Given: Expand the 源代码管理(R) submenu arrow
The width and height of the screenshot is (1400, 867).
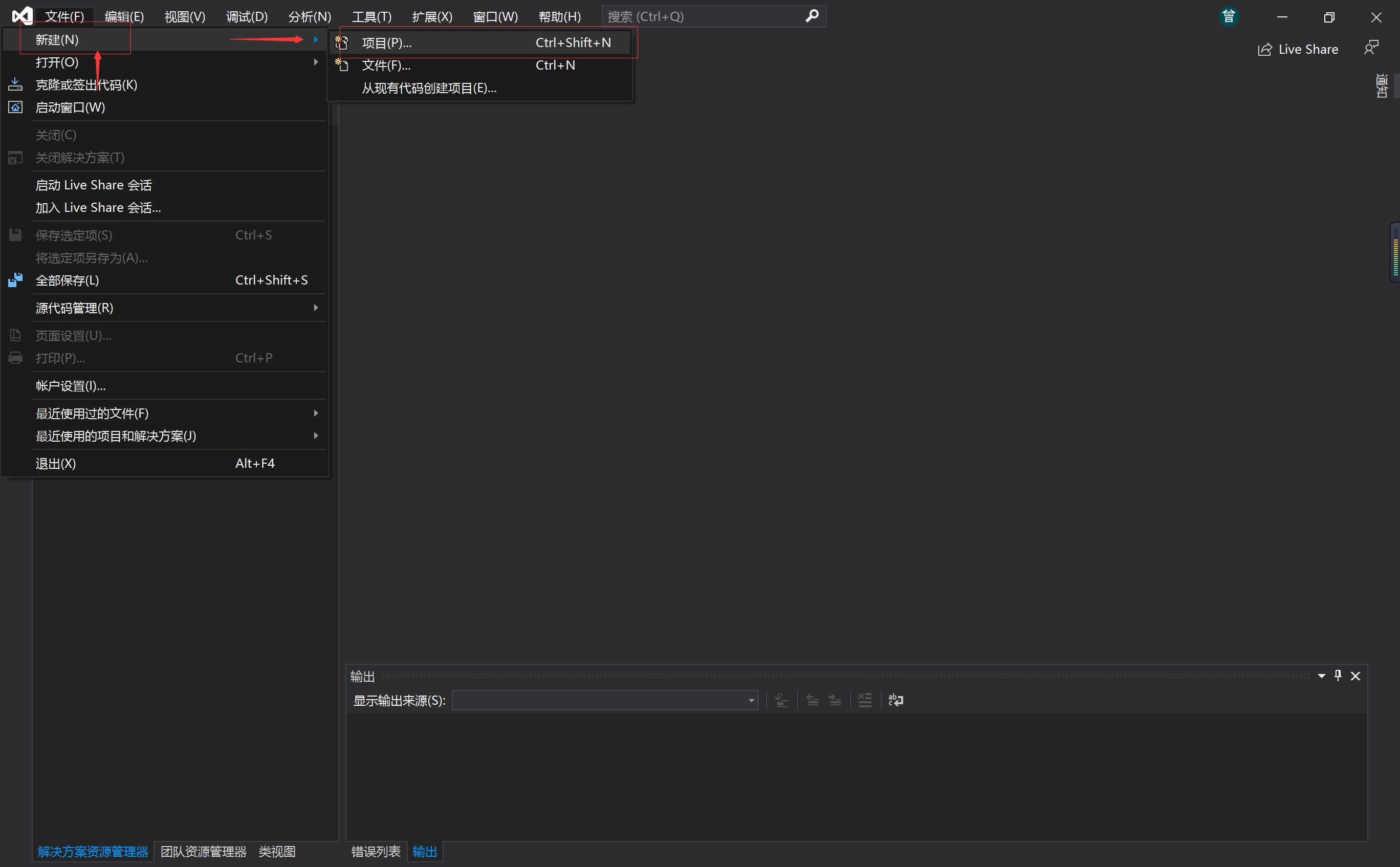Looking at the screenshot, I should pyautogui.click(x=316, y=308).
